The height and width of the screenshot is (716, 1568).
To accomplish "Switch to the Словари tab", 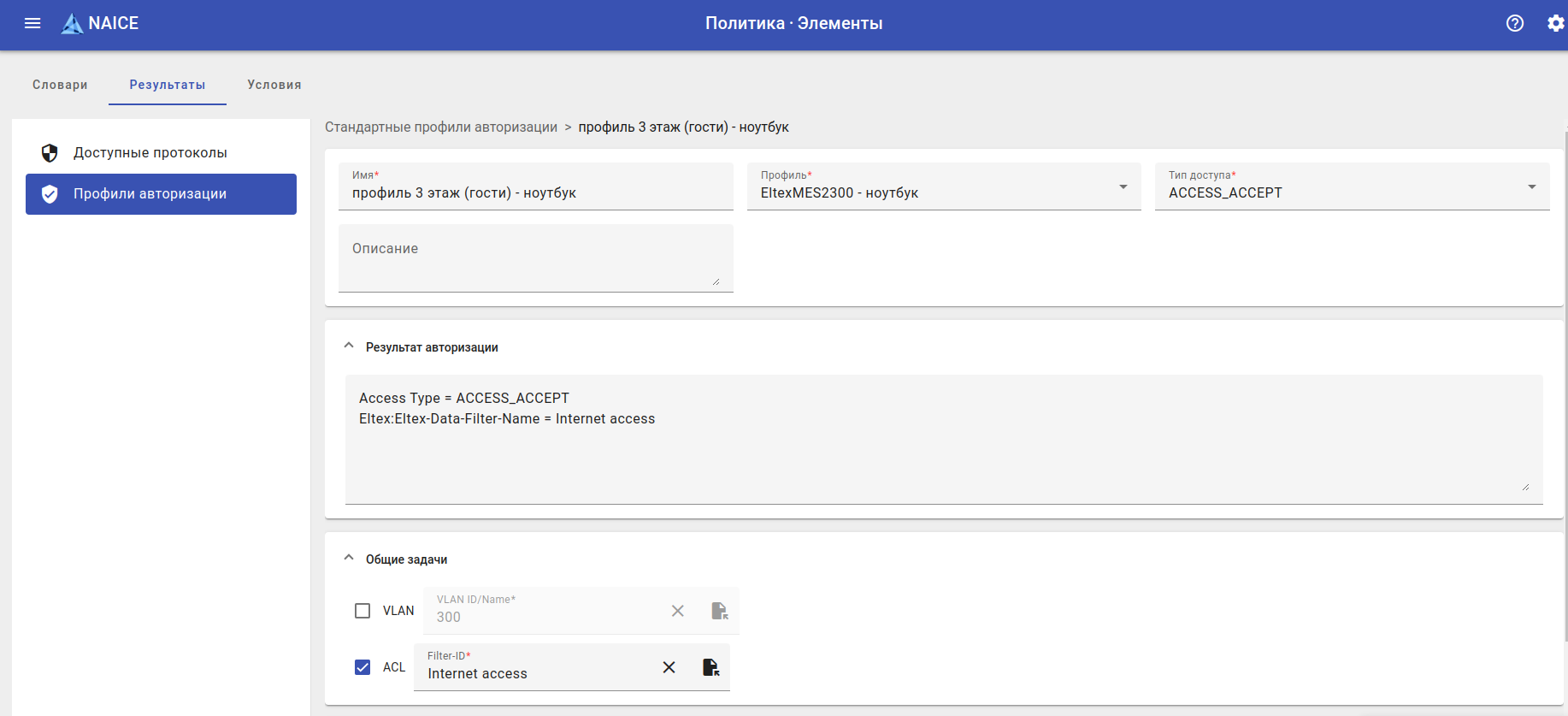I will click(x=60, y=85).
